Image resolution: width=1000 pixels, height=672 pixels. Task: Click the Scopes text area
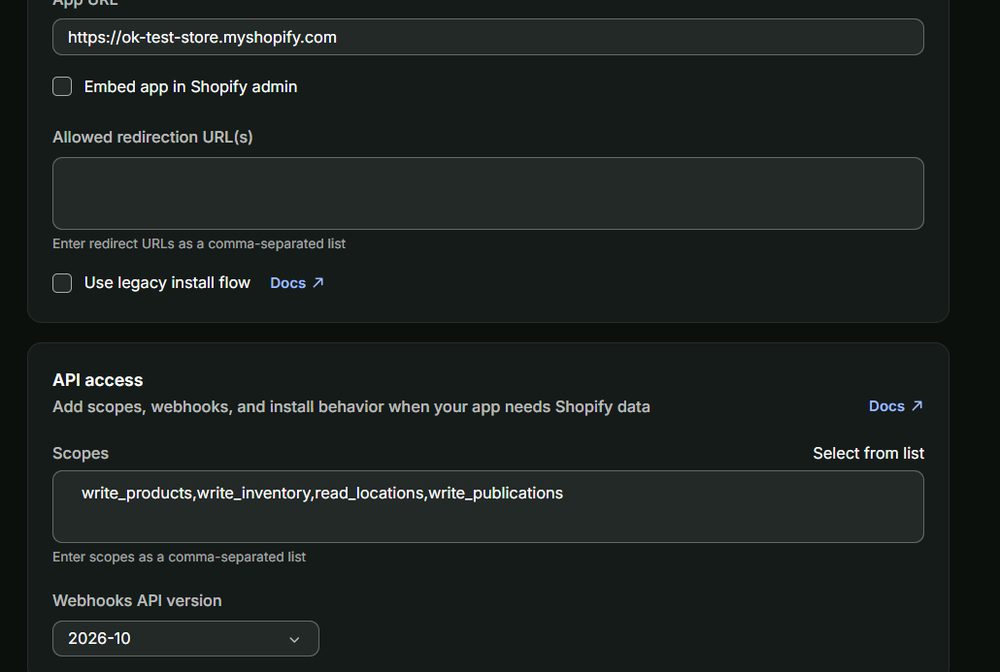click(x=488, y=507)
